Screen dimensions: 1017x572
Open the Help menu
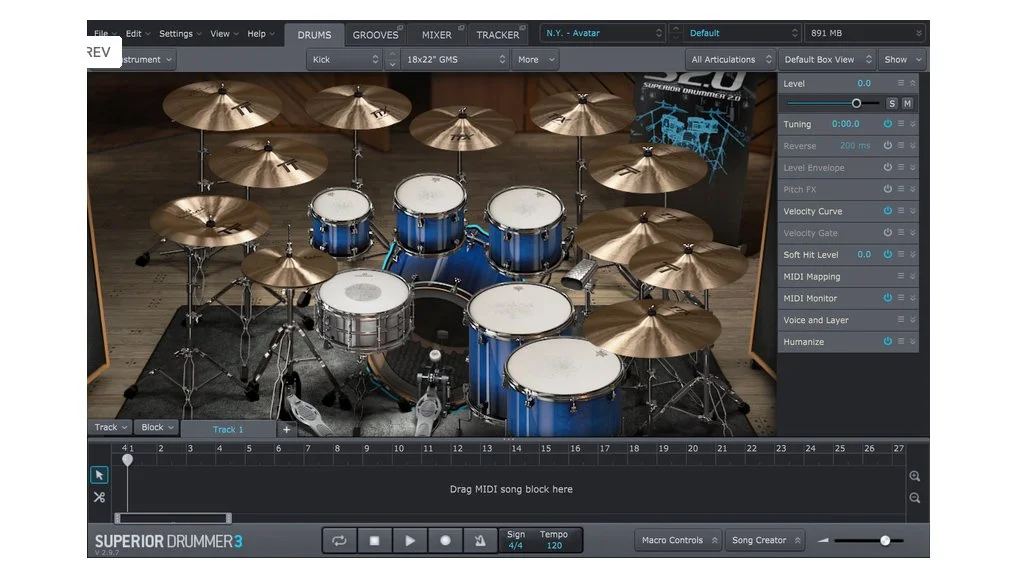(x=261, y=34)
